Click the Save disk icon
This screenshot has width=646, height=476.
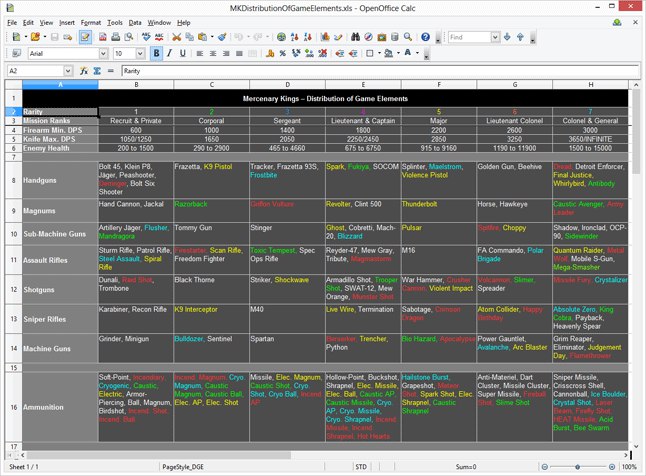tap(54, 37)
